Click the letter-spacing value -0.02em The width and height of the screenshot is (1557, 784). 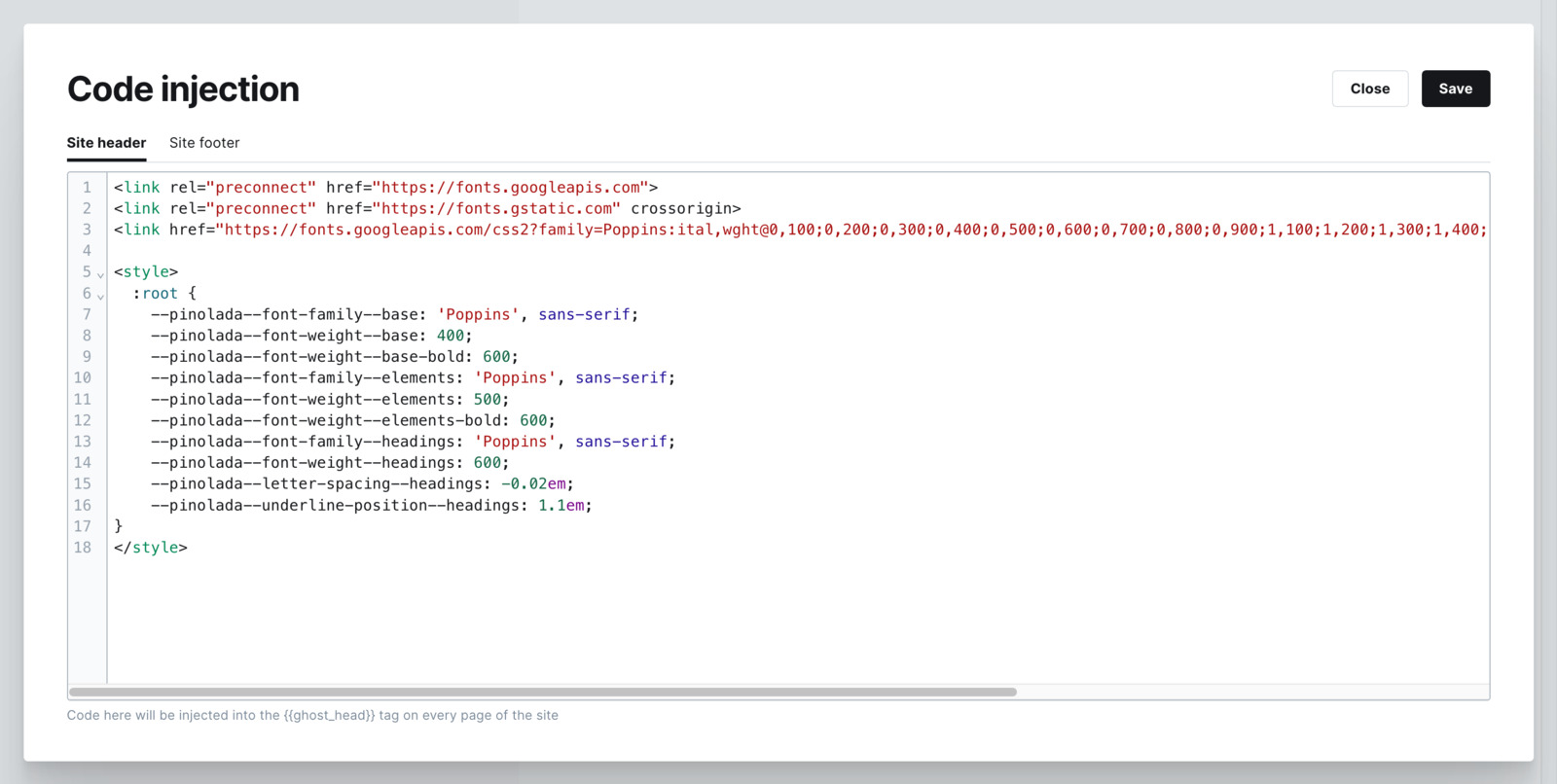[x=535, y=484]
